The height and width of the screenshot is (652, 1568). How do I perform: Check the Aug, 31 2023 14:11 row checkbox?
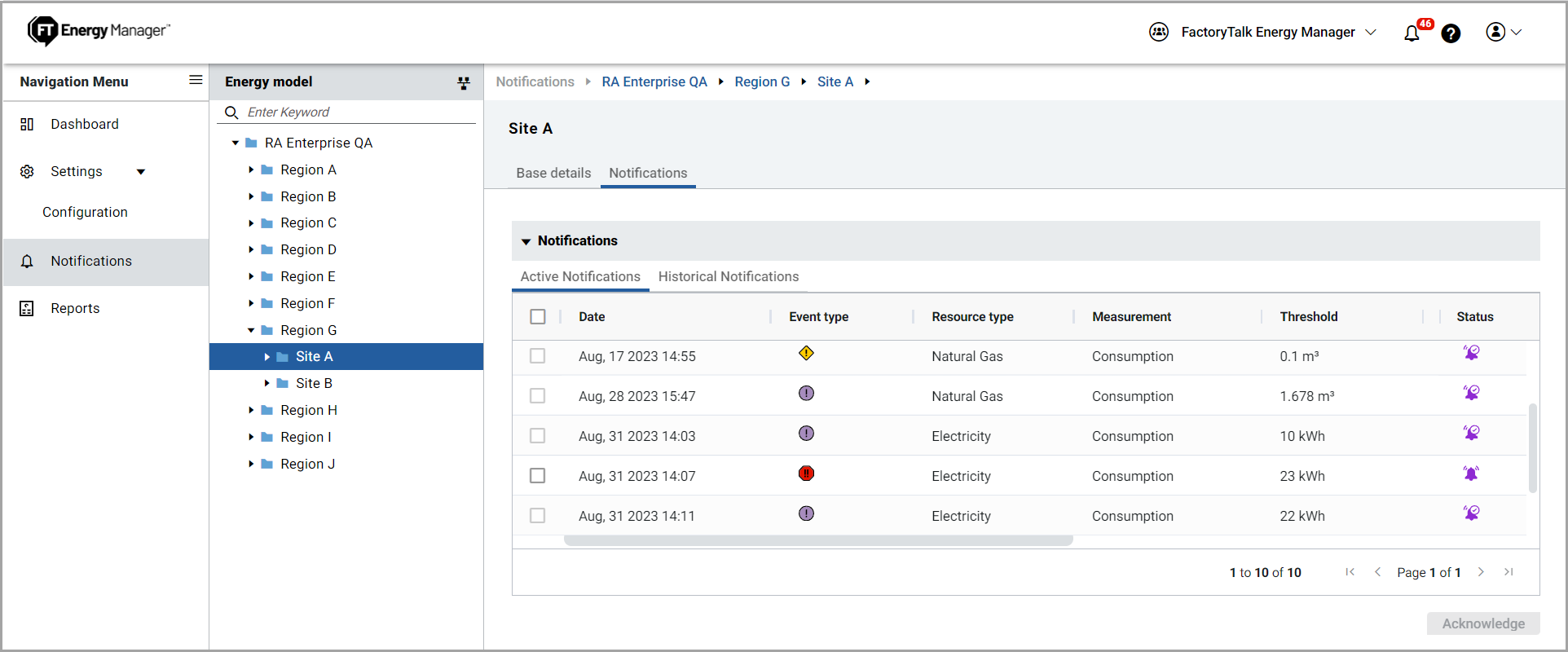pos(538,516)
